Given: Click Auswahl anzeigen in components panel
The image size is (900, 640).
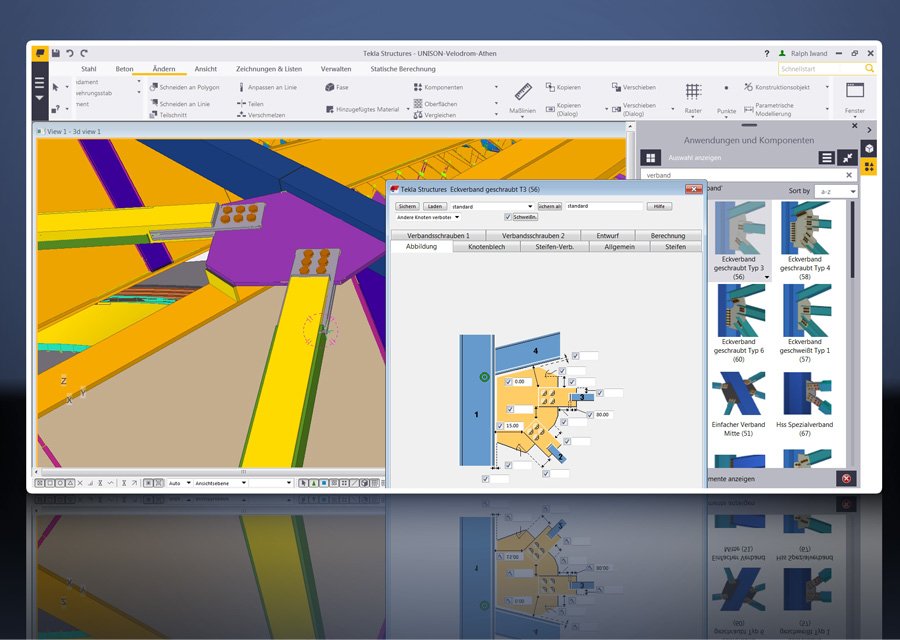Looking at the screenshot, I should [x=695, y=157].
